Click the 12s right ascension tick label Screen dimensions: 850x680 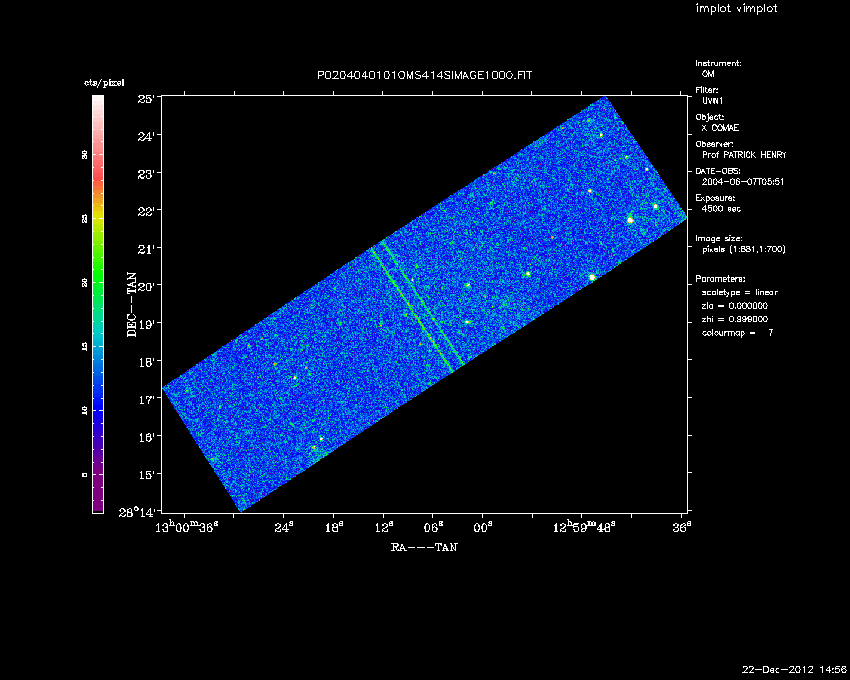click(x=383, y=527)
